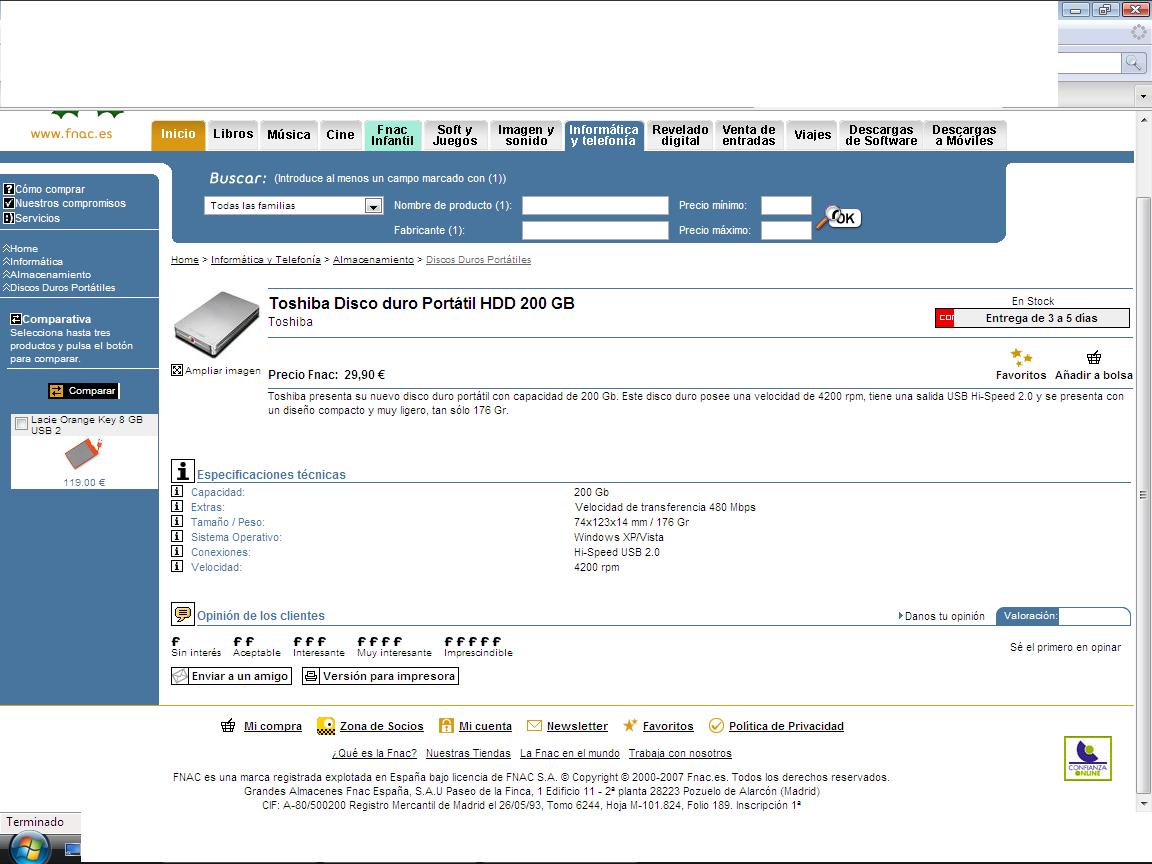Open the Viajes tab
The image size is (1152, 864).
point(812,135)
